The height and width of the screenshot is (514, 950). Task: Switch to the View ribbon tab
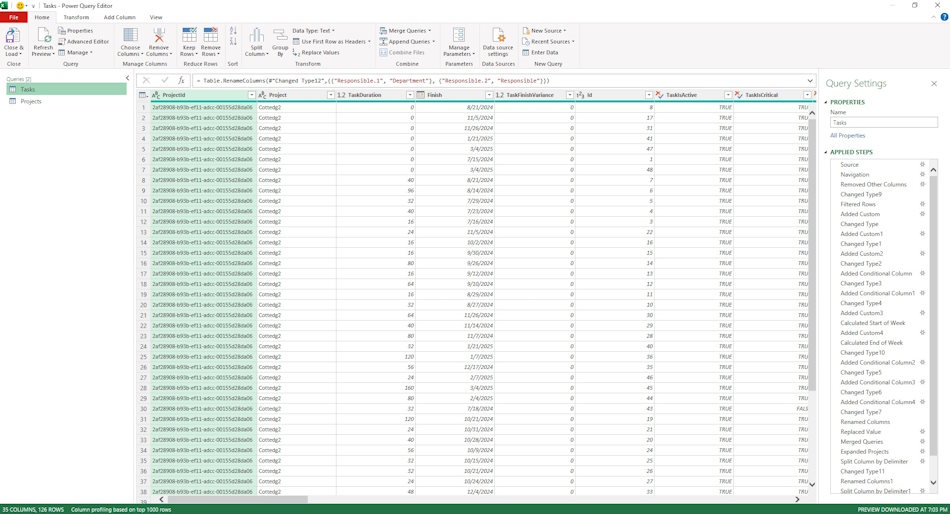156,17
